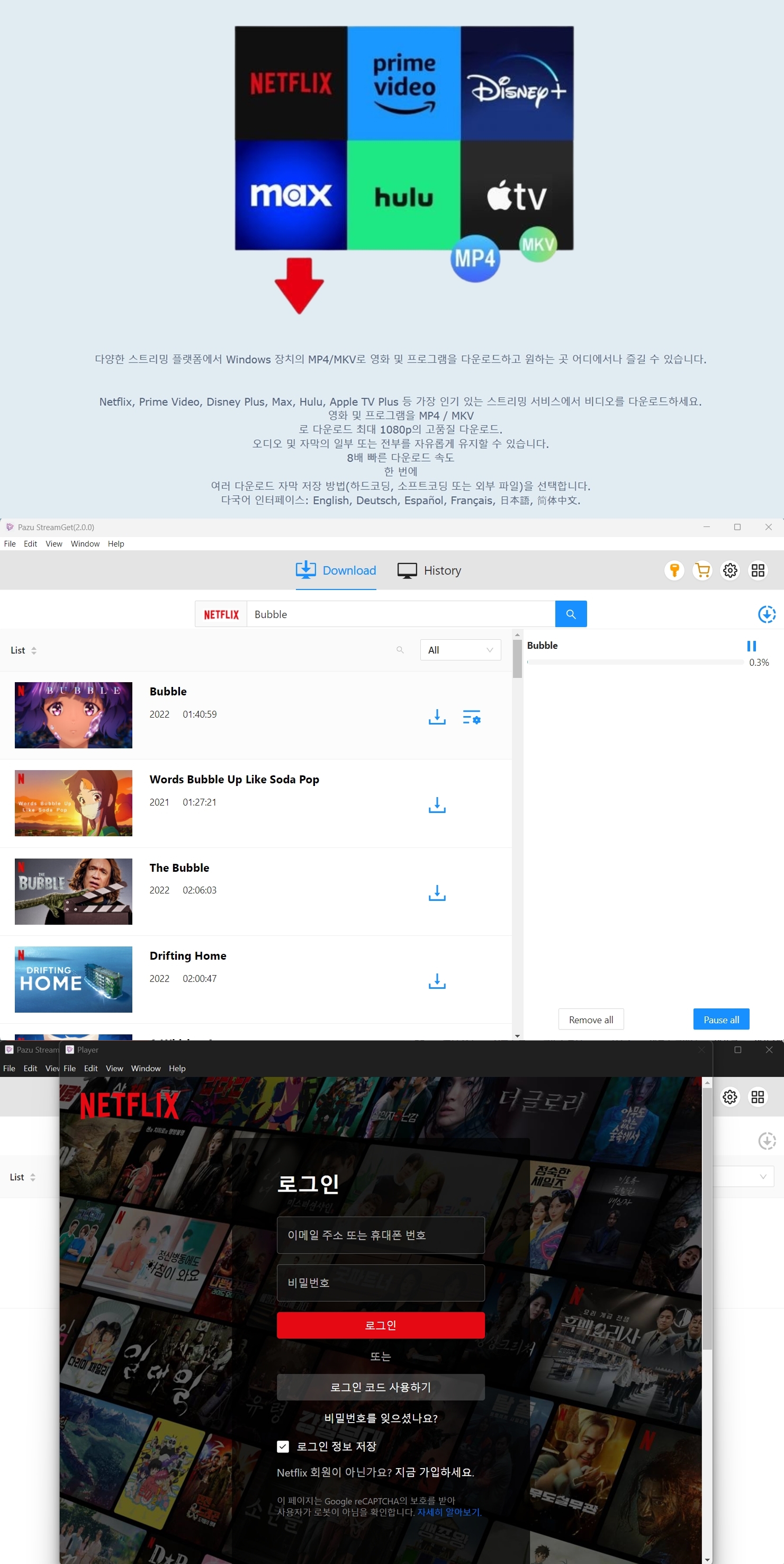Toggle List sort arrows in lower window

tap(33, 1177)
